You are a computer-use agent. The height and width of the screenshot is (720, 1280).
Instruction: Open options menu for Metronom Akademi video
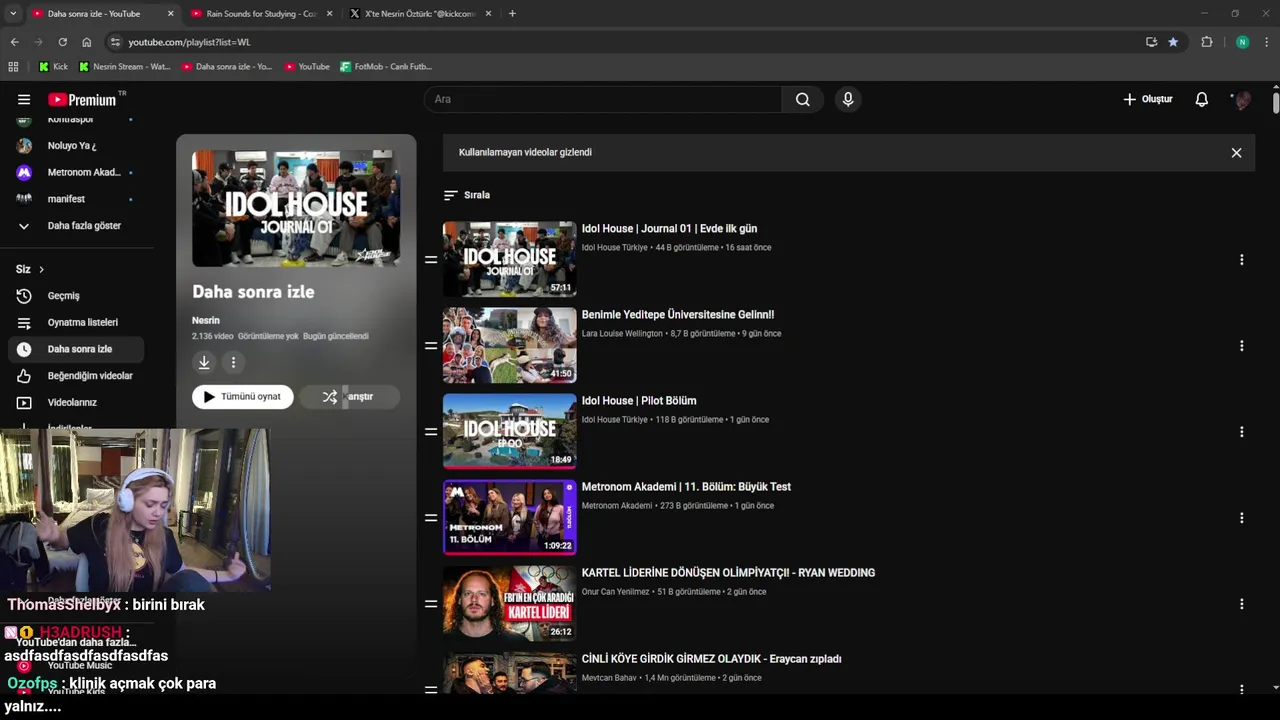[x=1241, y=518]
